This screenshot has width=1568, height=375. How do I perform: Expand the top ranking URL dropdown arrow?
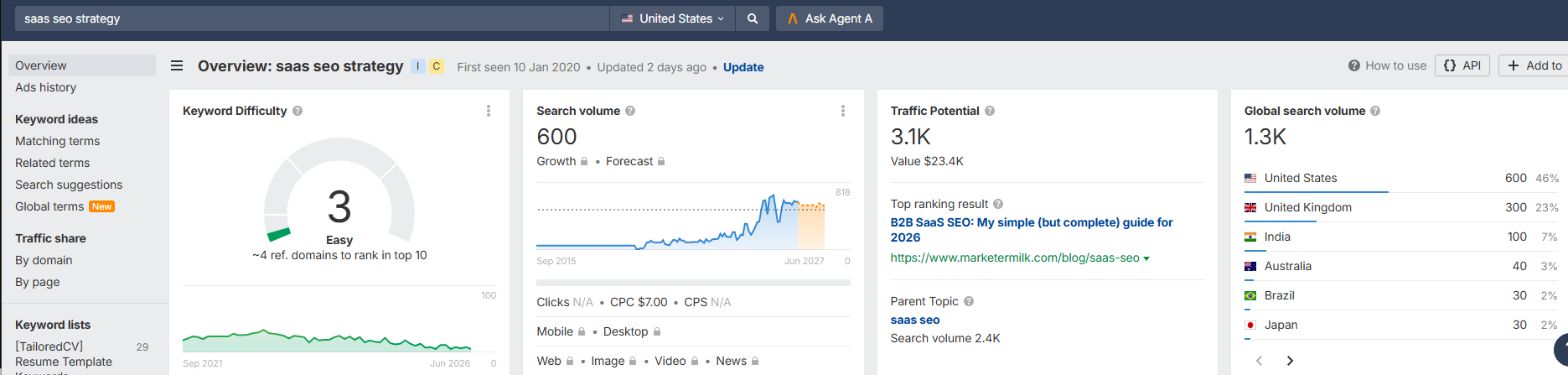pyautogui.click(x=1146, y=258)
